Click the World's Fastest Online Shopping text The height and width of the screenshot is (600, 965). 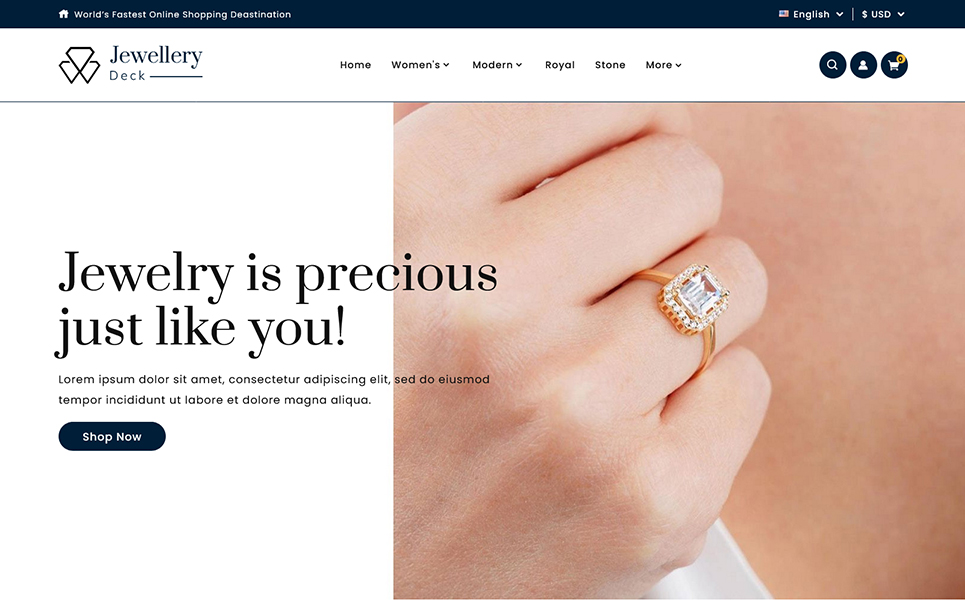pyautogui.click(x=182, y=14)
